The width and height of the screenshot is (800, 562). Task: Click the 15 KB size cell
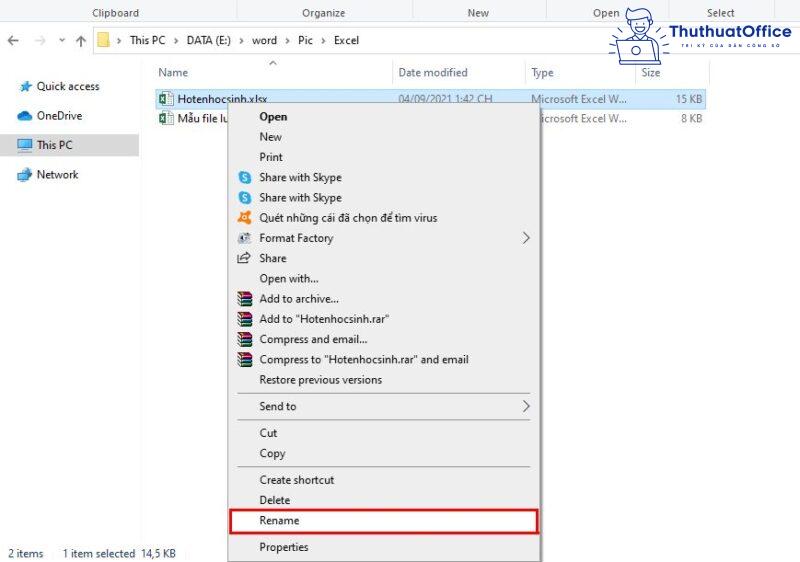[689, 98]
